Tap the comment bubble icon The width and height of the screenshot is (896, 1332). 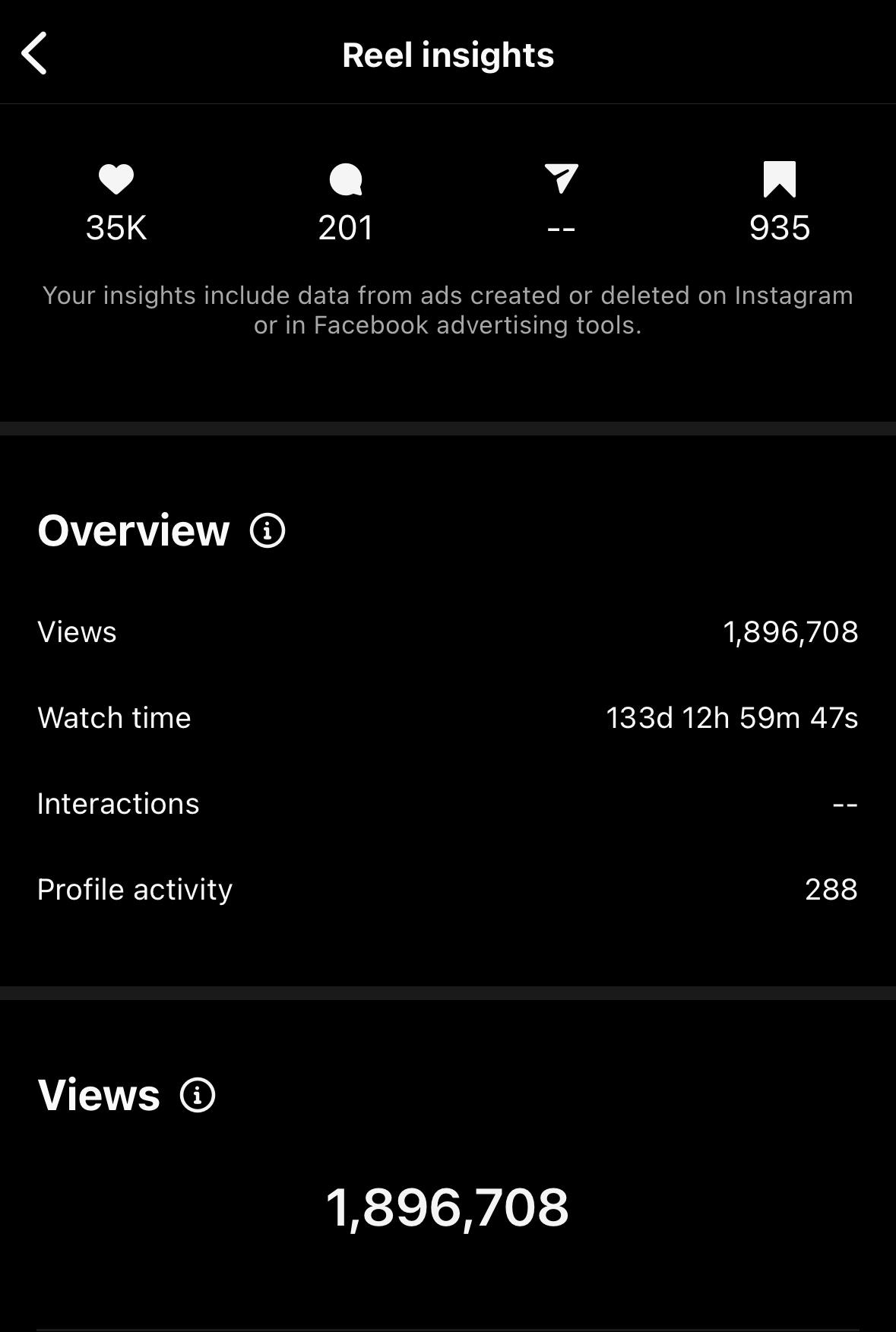[346, 180]
